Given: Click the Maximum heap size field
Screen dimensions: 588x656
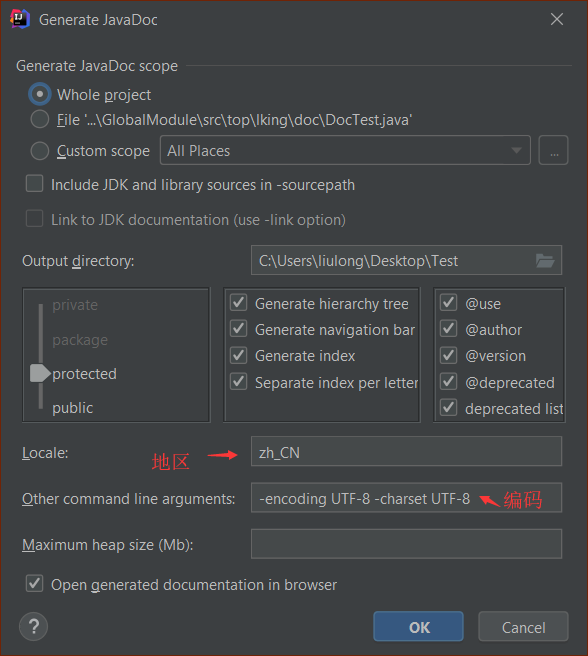Looking at the screenshot, I should tap(406, 544).
